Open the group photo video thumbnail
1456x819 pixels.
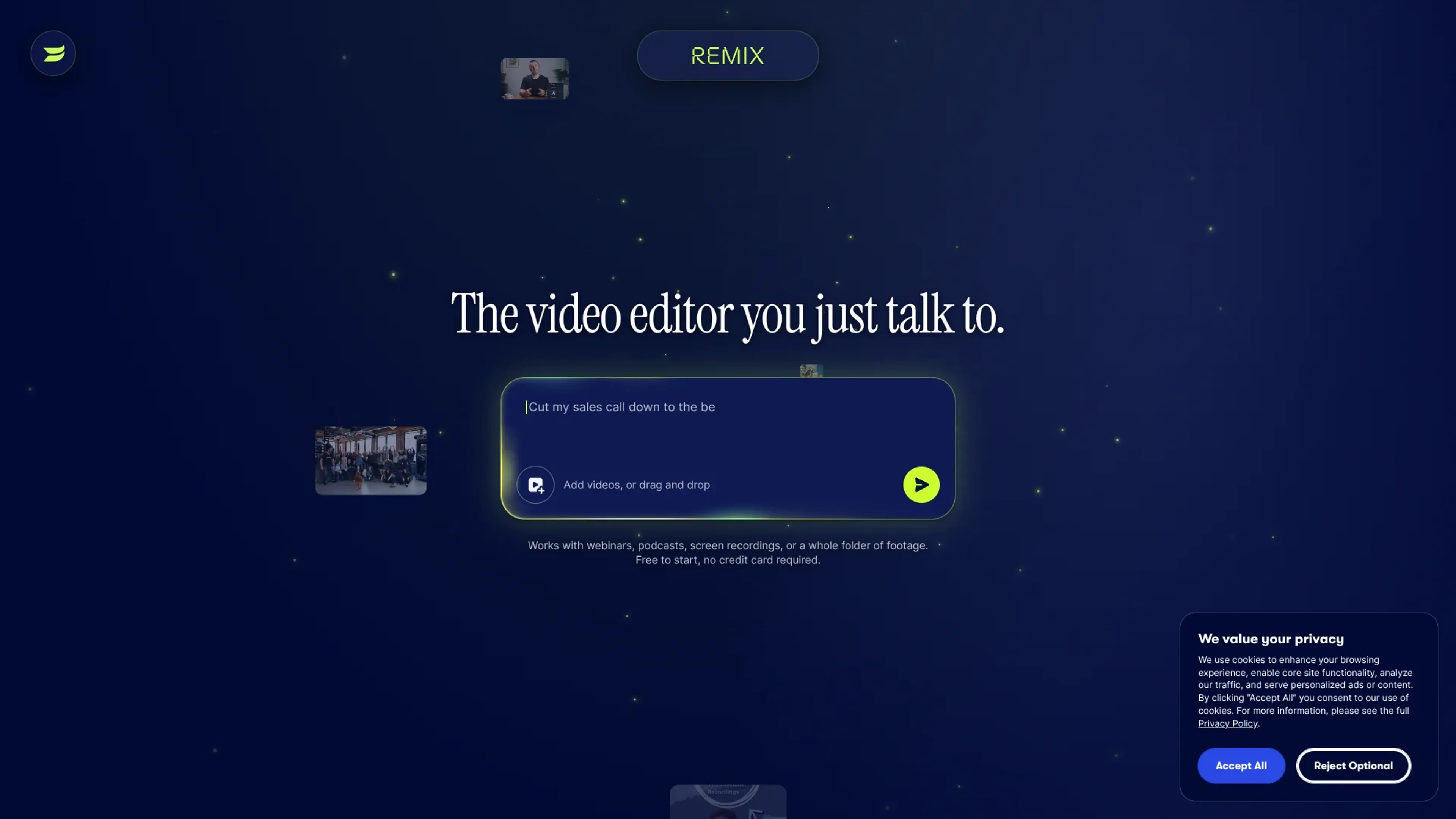coord(371,461)
